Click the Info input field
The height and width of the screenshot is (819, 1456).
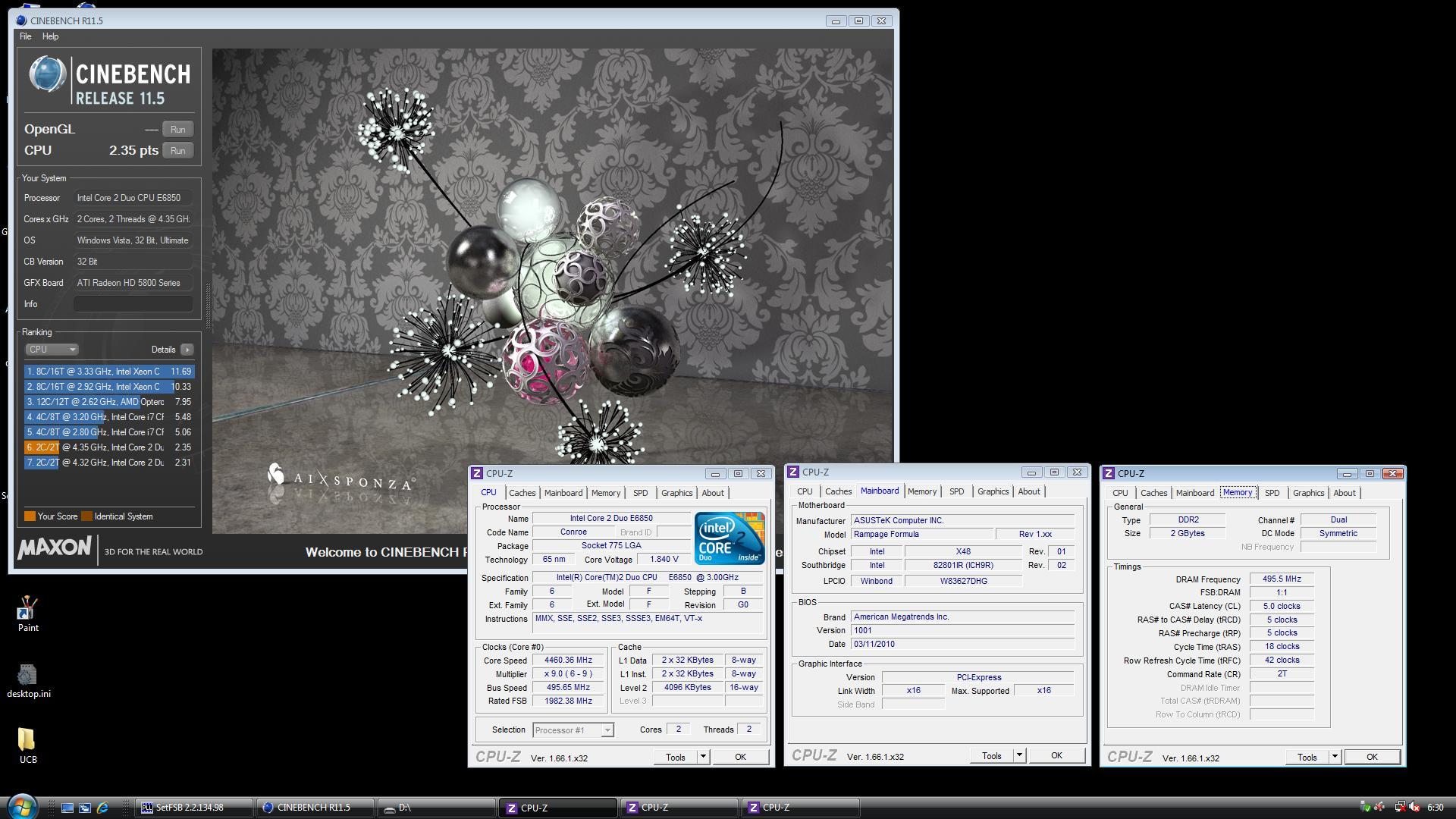(133, 304)
